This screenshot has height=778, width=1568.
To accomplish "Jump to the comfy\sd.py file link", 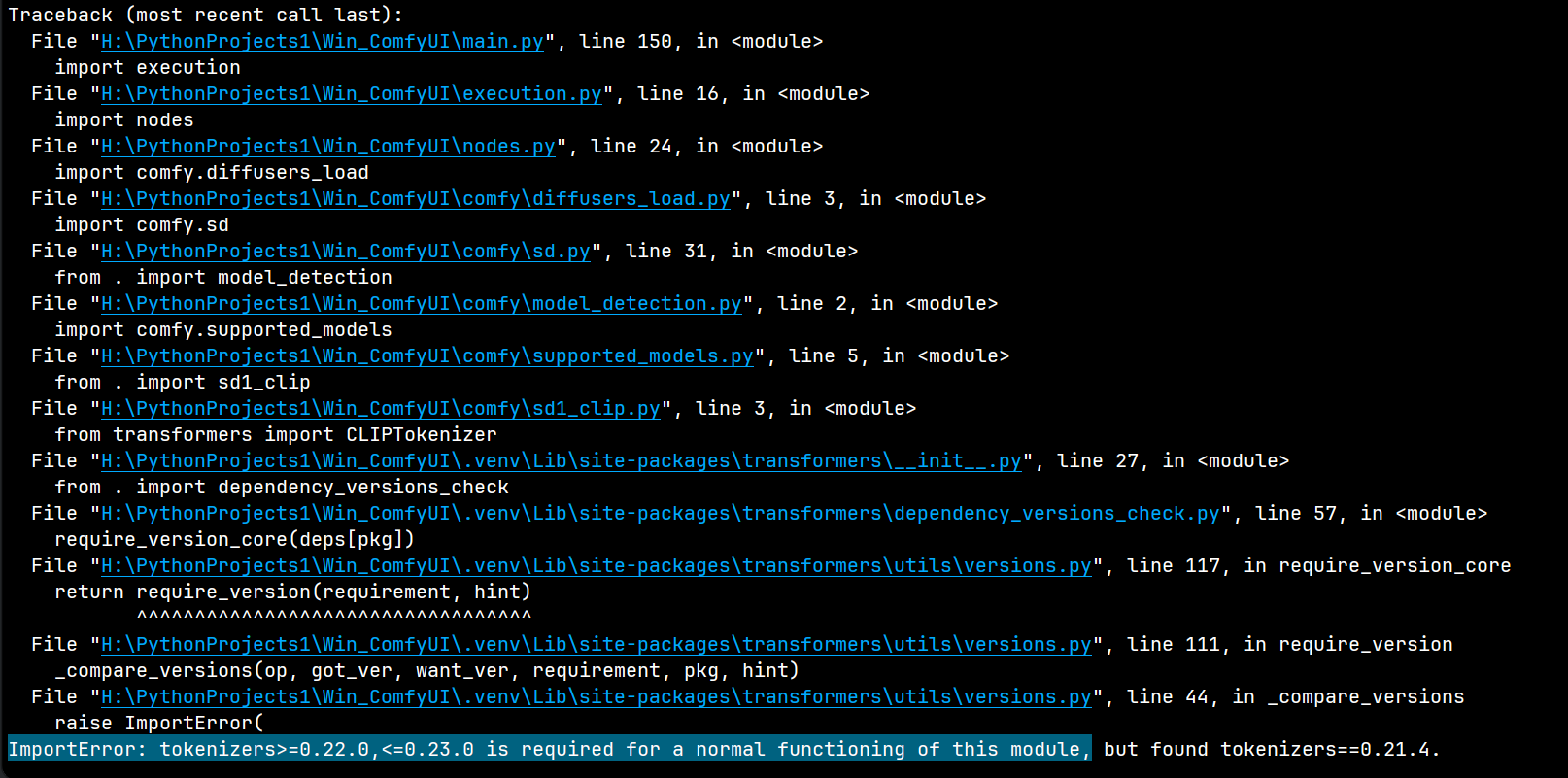I will point(346,252).
